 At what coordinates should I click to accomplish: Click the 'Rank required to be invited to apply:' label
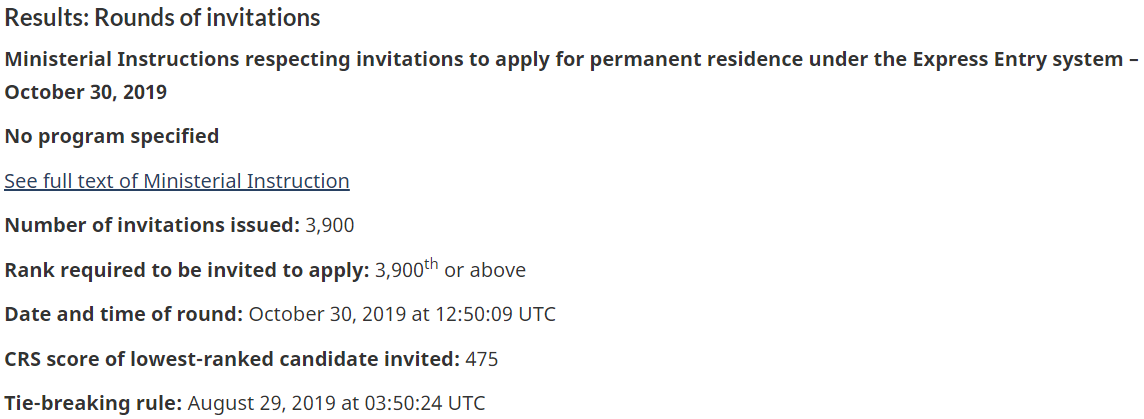coord(187,270)
